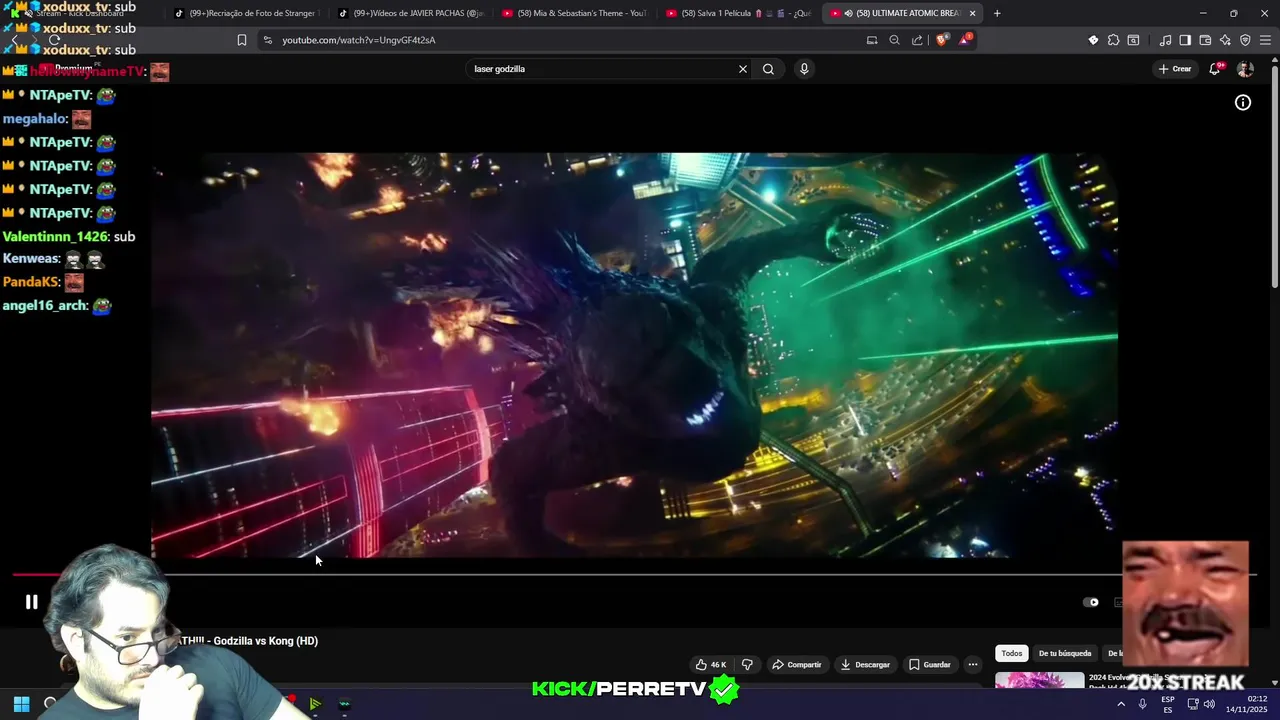
Task: Save video with Guardar button
Action: pos(929,664)
